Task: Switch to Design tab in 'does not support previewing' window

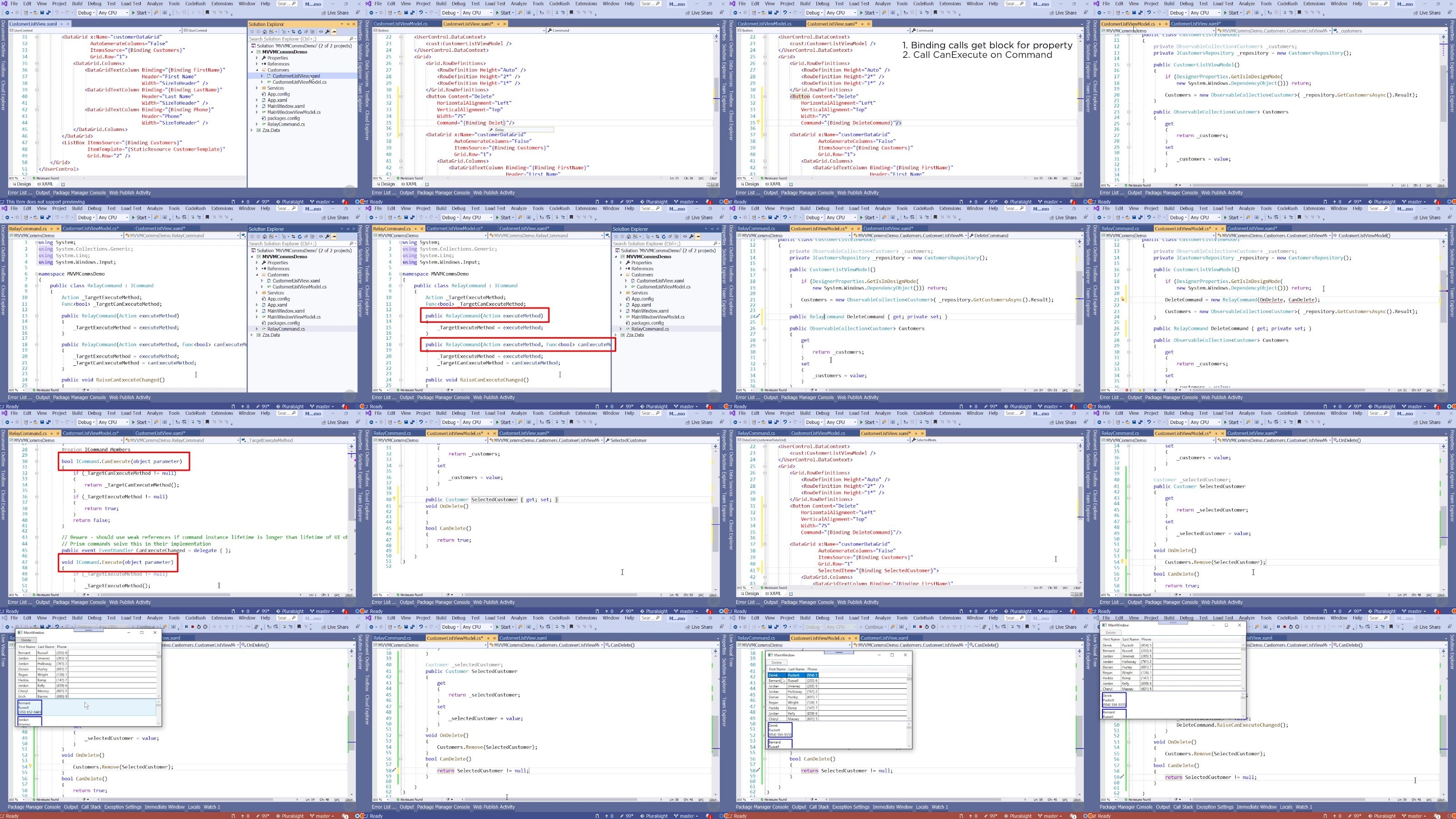Action: click(x=22, y=184)
